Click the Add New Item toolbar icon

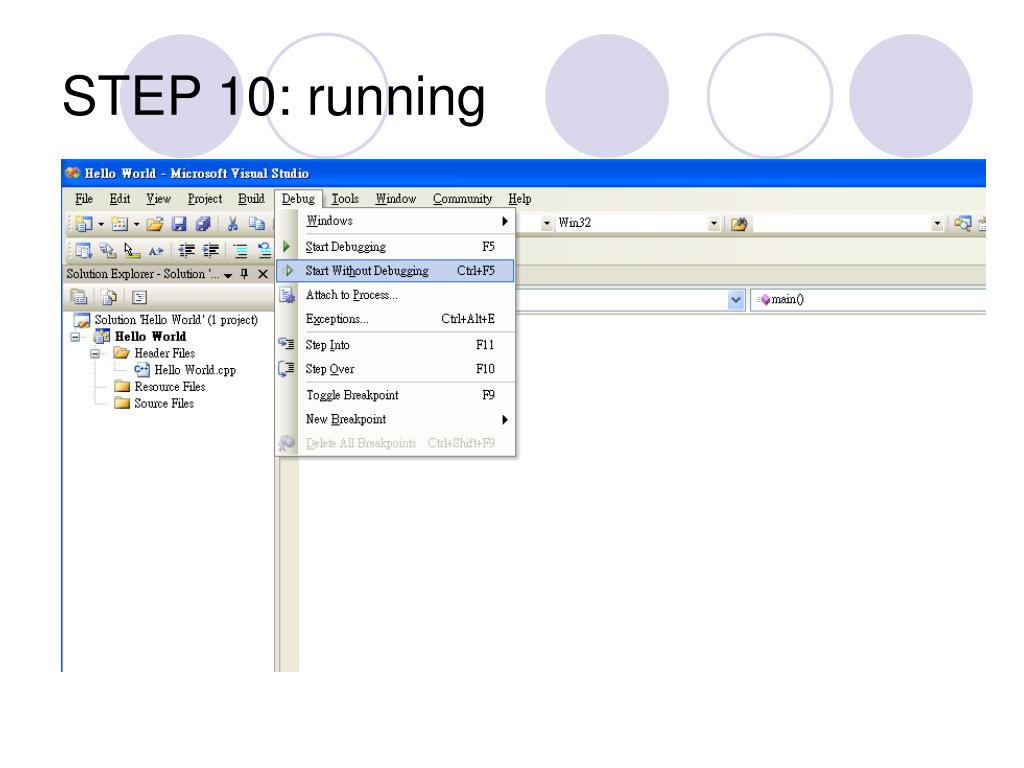(120, 224)
